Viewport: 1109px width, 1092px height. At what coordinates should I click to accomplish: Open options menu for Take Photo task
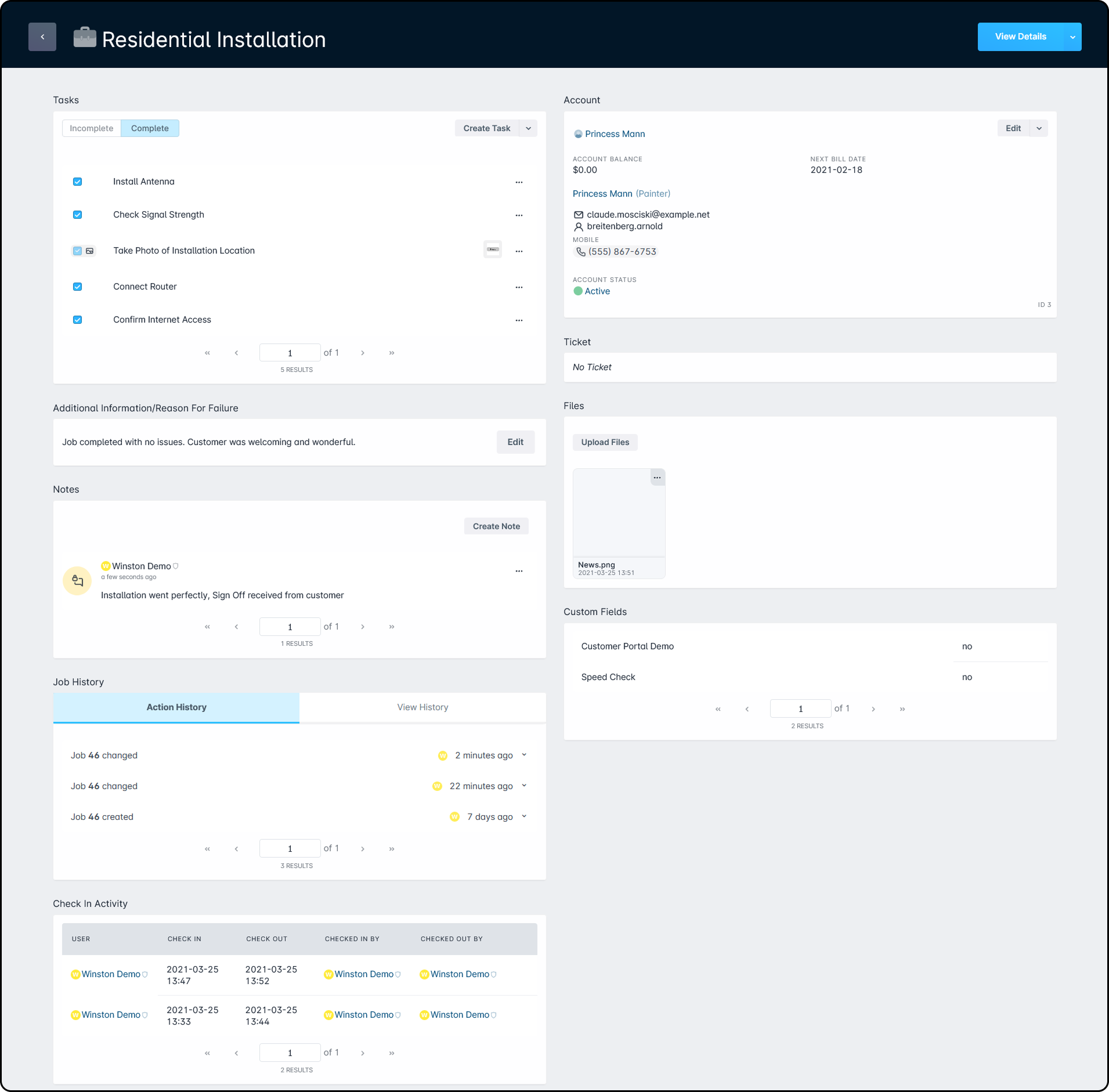[519, 251]
